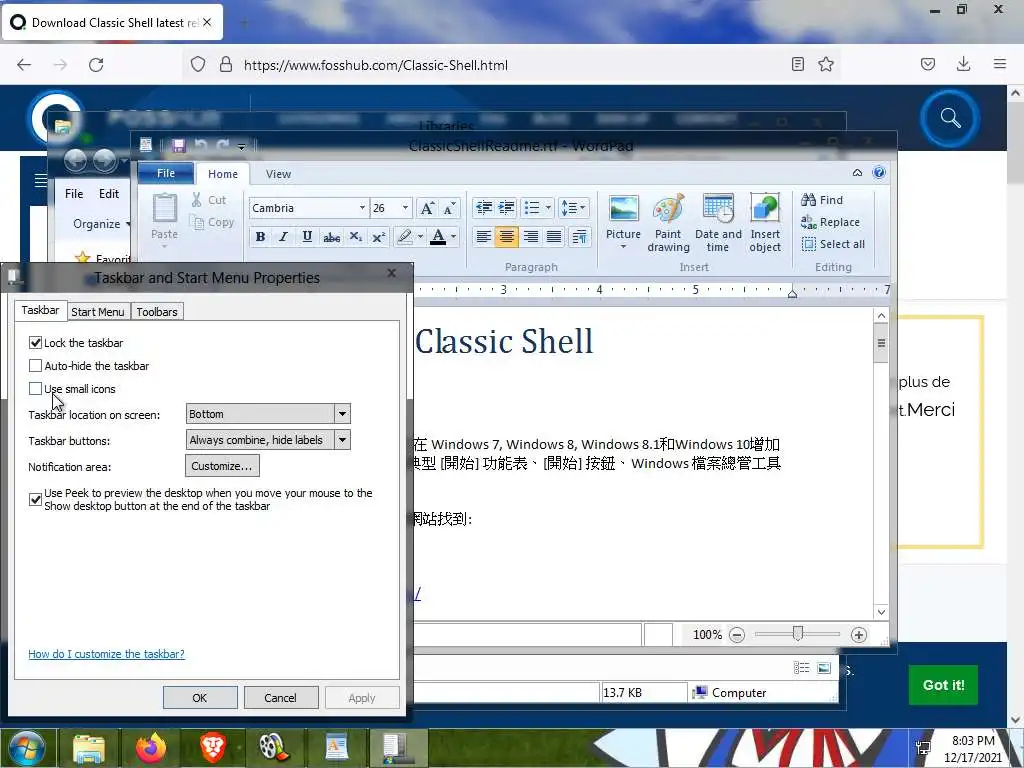This screenshot has height=768, width=1024.
Task: Decrease paragraph indent in WordPad
Action: pyautogui.click(x=484, y=208)
